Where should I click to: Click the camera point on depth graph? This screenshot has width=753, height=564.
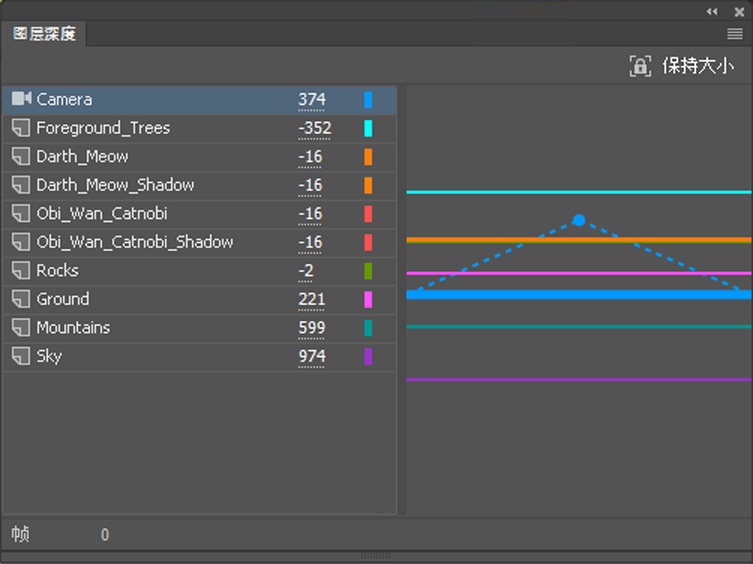[579, 219]
